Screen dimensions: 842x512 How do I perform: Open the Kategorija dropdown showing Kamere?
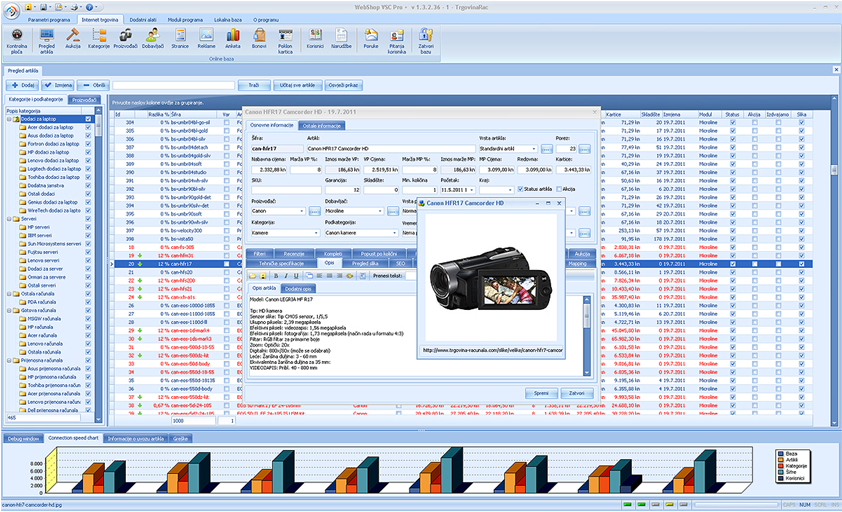(316, 233)
